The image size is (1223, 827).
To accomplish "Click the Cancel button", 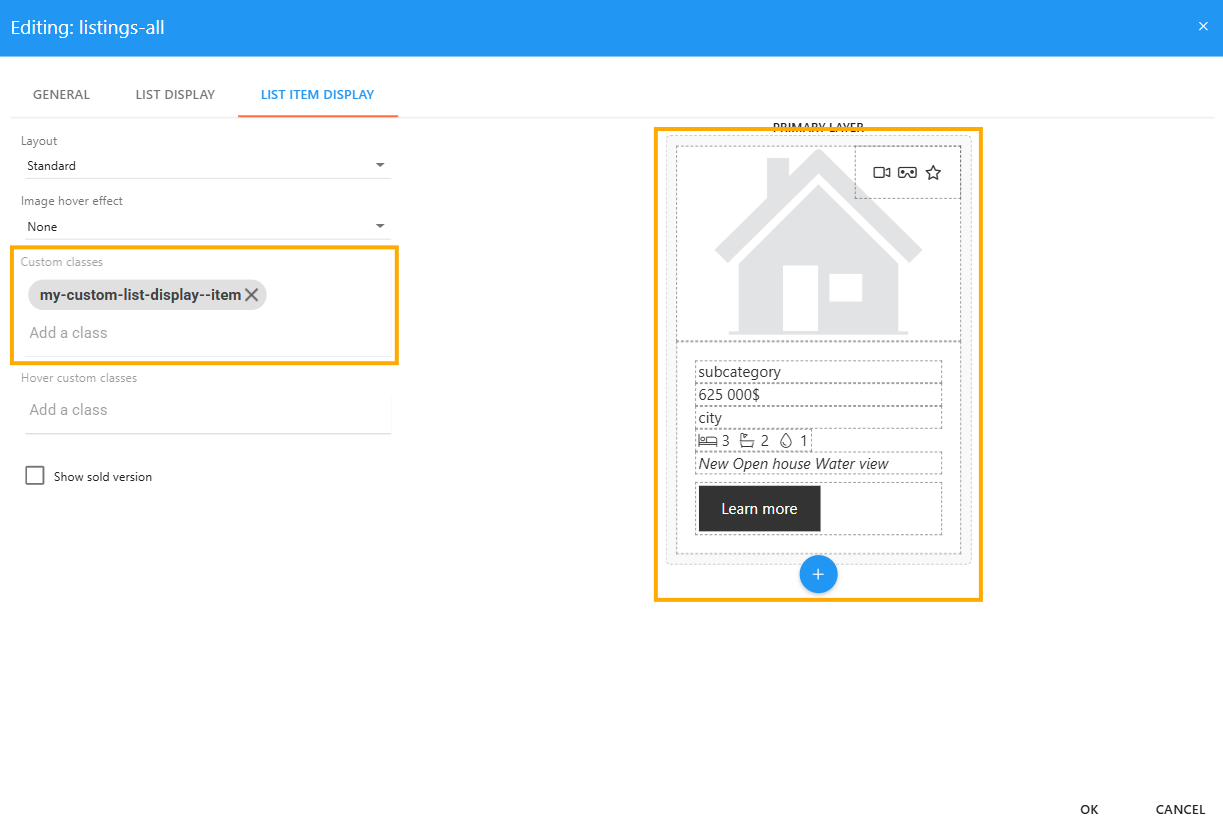I will (x=1180, y=809).
